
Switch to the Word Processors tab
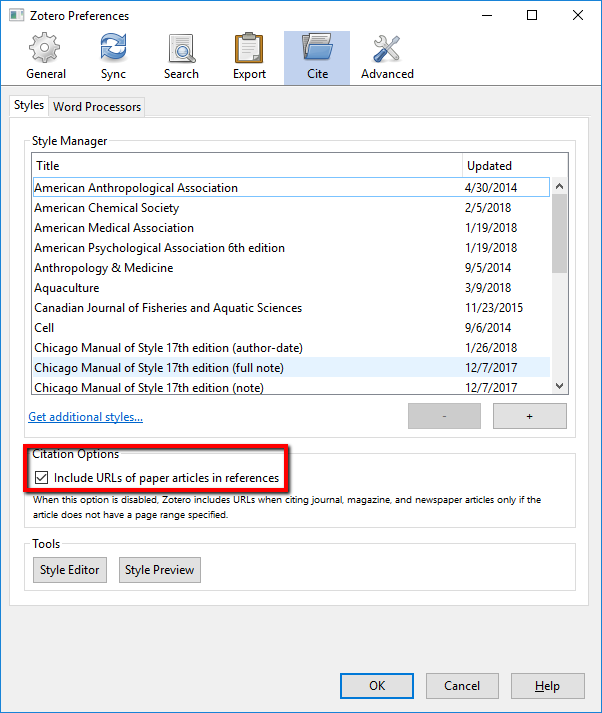click(x=97, y=107)
